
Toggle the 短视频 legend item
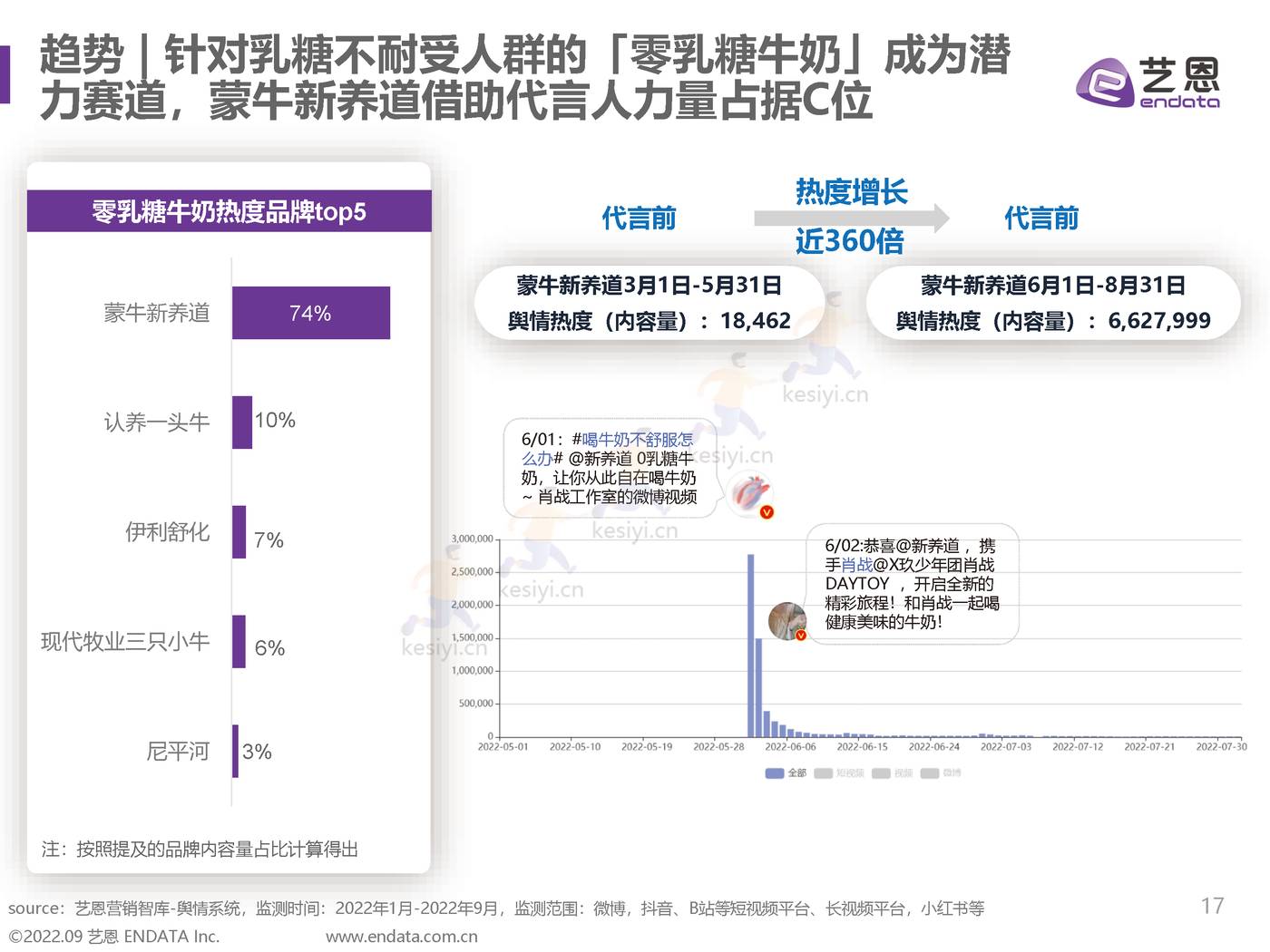point(839,773)
